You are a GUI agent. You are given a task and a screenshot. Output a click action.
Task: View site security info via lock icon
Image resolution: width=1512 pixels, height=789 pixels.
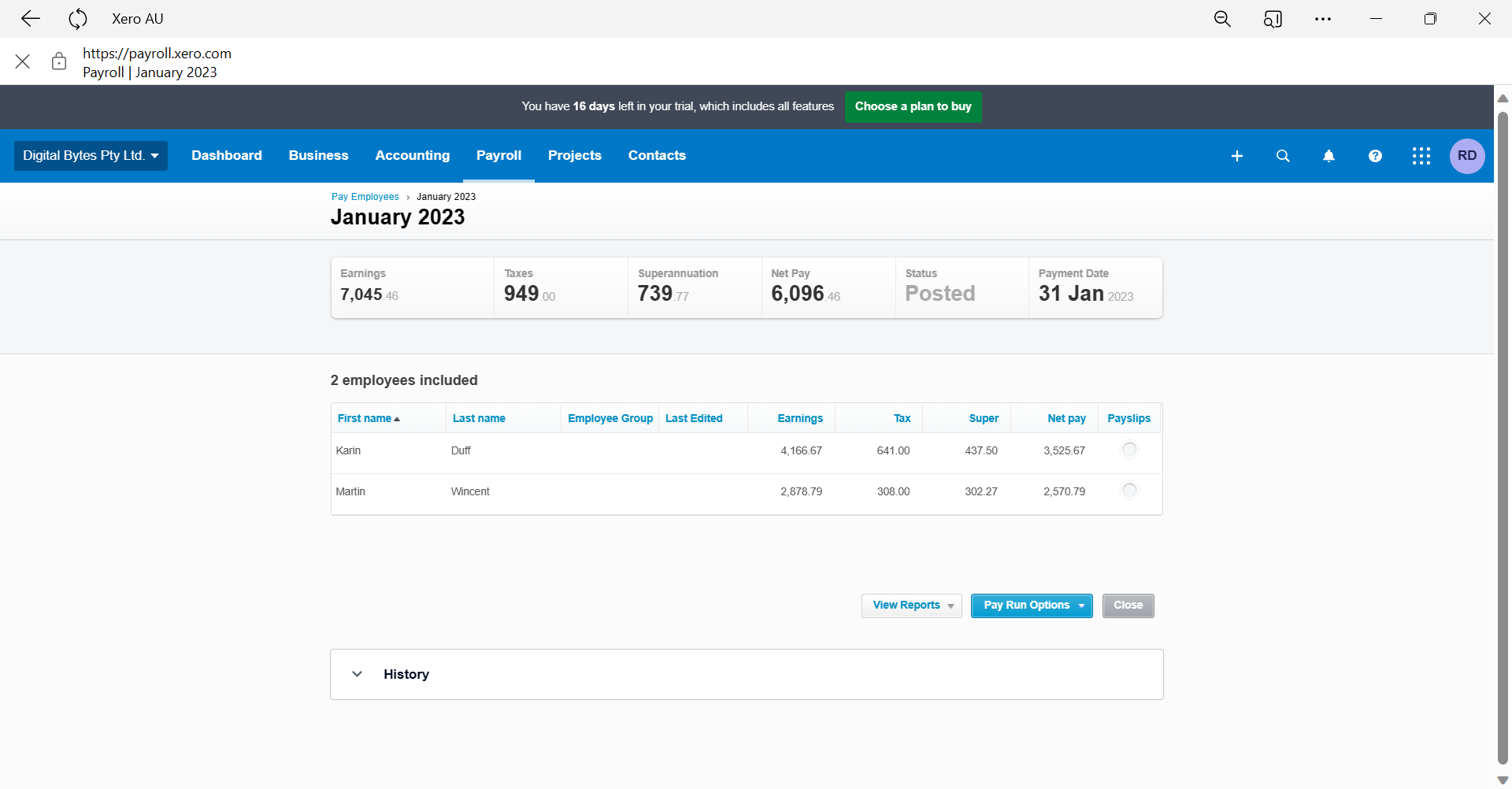click(x=59, y=61)
